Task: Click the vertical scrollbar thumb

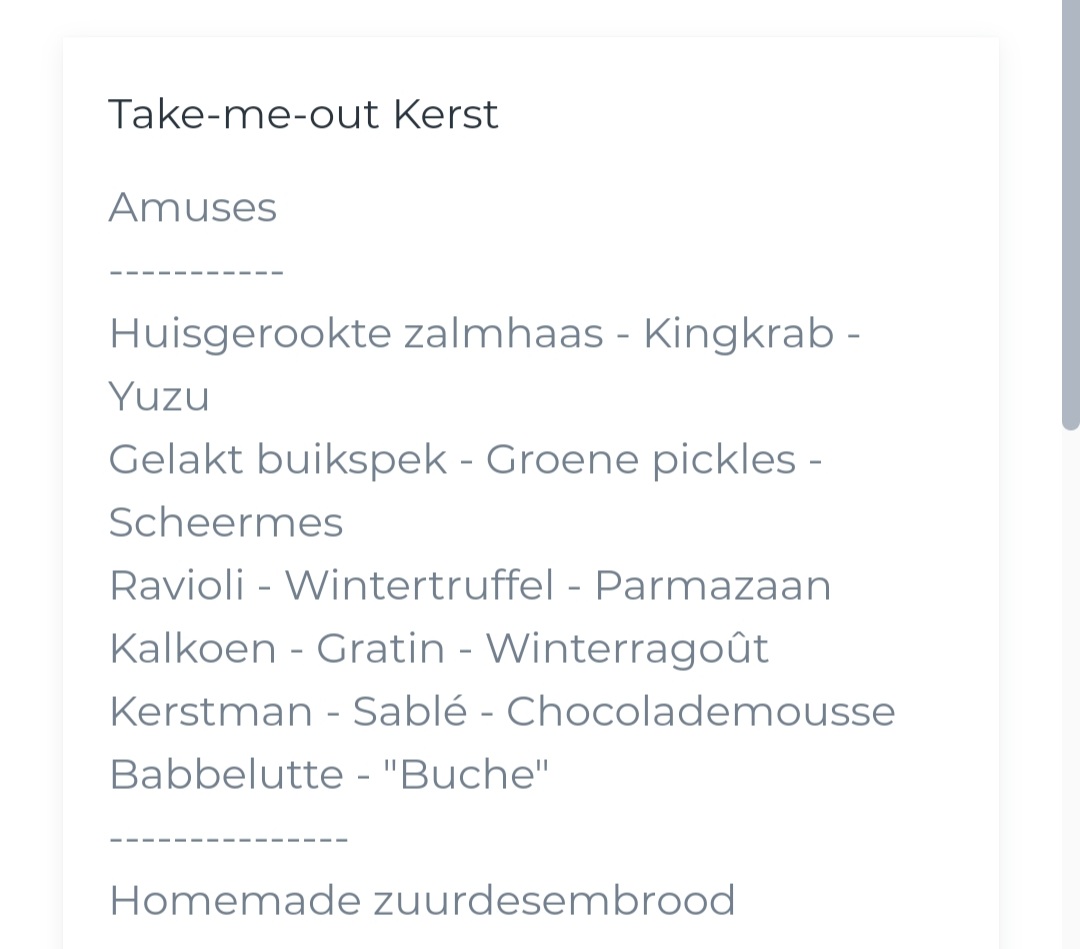Action: coord(1071,215)
